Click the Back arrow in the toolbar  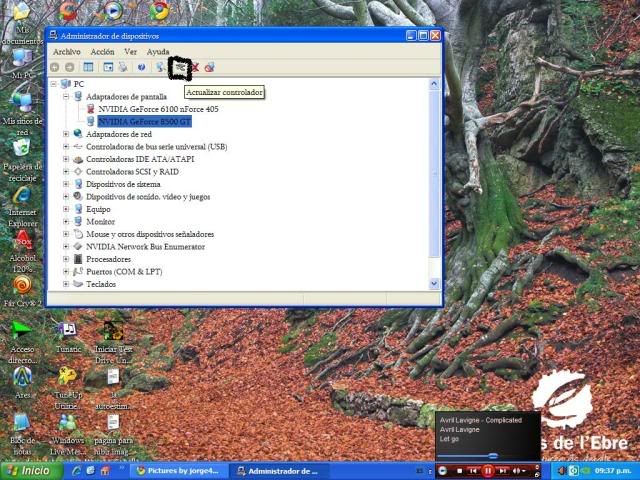(x=55, y=67)
